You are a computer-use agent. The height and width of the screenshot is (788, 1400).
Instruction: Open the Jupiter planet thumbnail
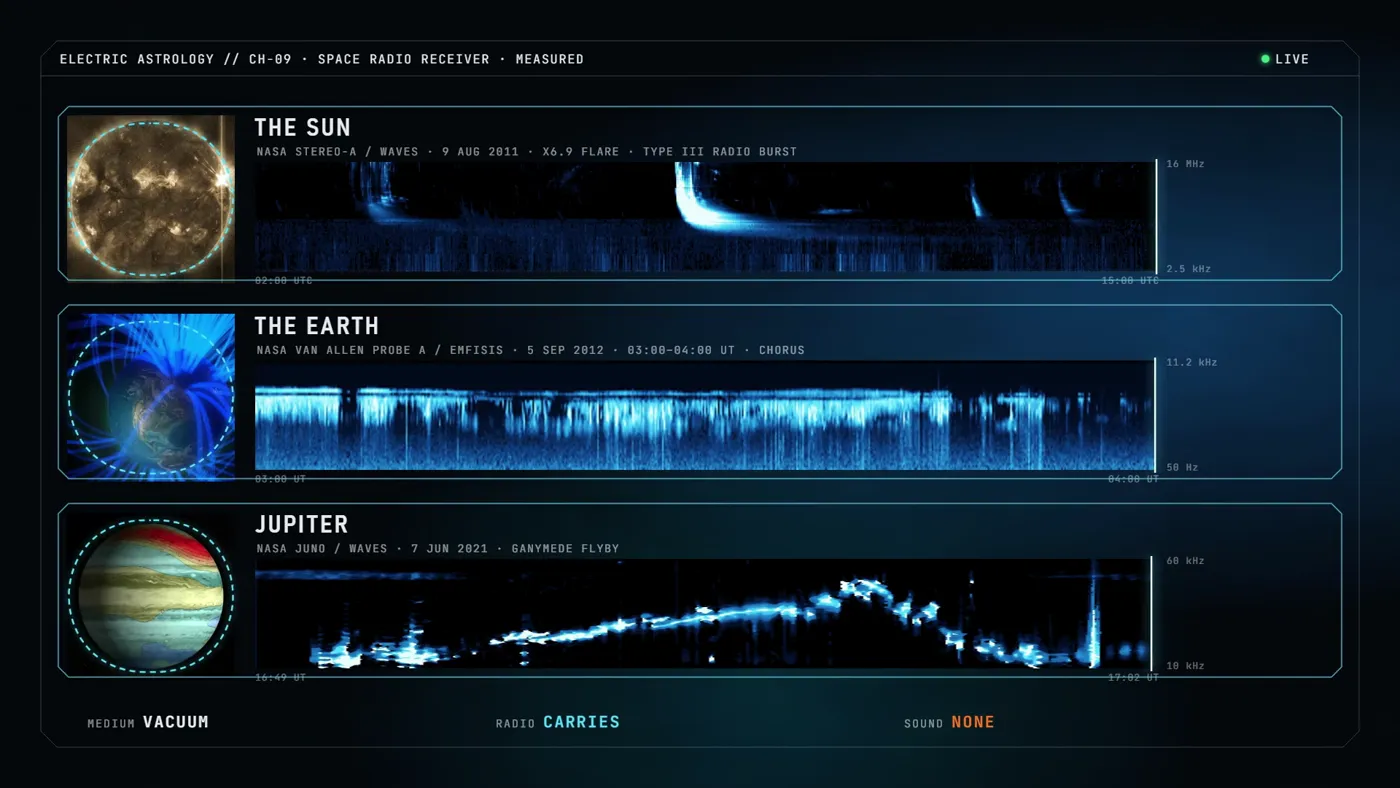pyautogui.click(x=151, y=594)
